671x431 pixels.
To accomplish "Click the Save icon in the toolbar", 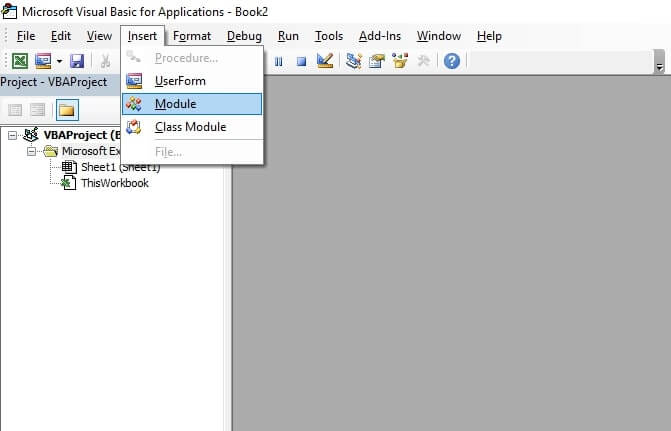I will tap(77, 61).
